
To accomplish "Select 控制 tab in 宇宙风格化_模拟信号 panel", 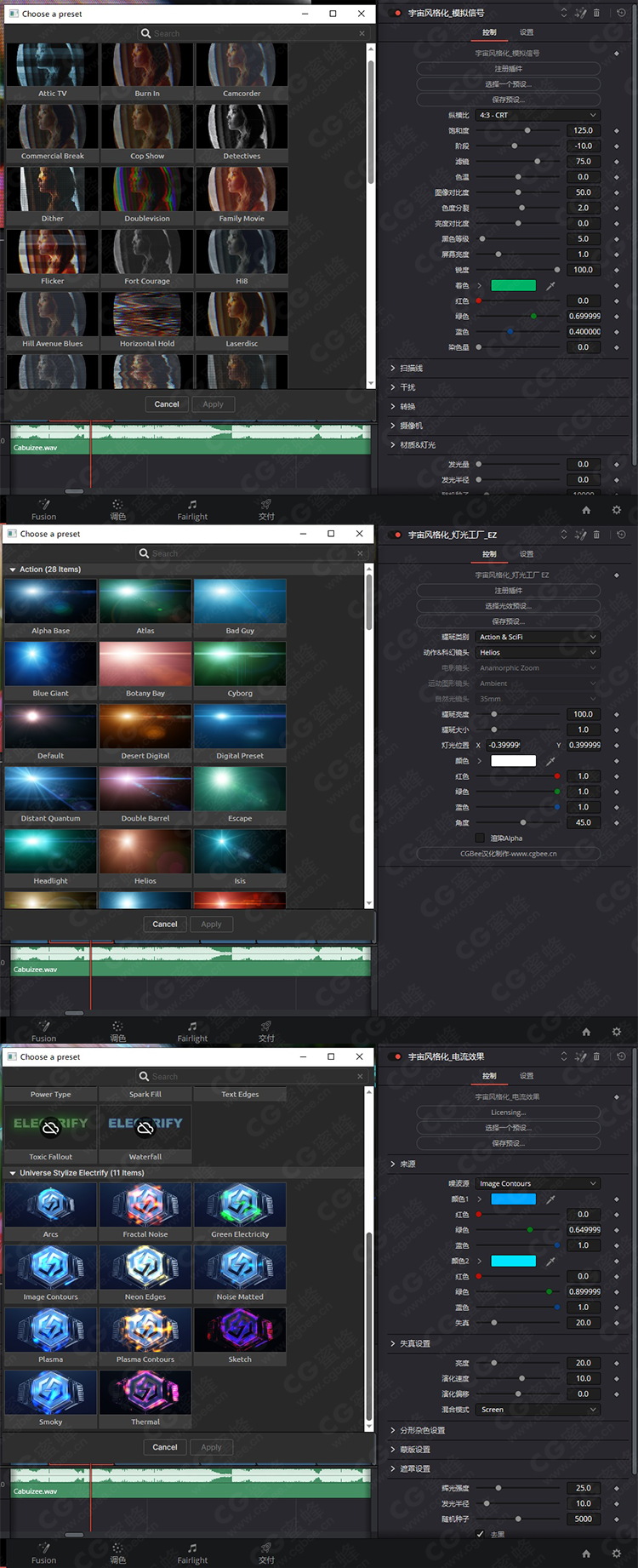I will pyautogui.click(x=489, y=32).
